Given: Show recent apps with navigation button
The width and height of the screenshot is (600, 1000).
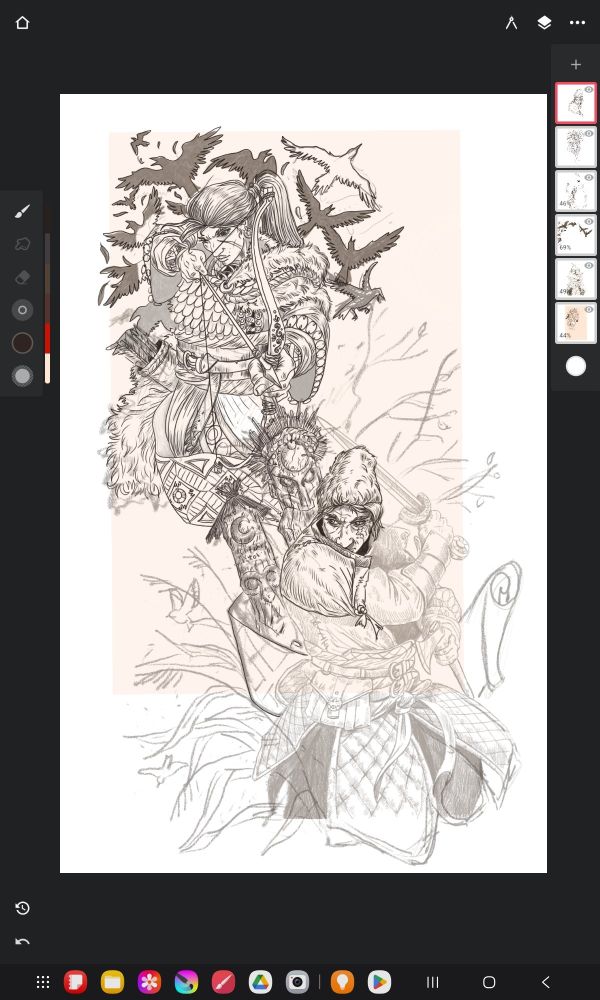Looking at the screenshot, I should (432, 982).
